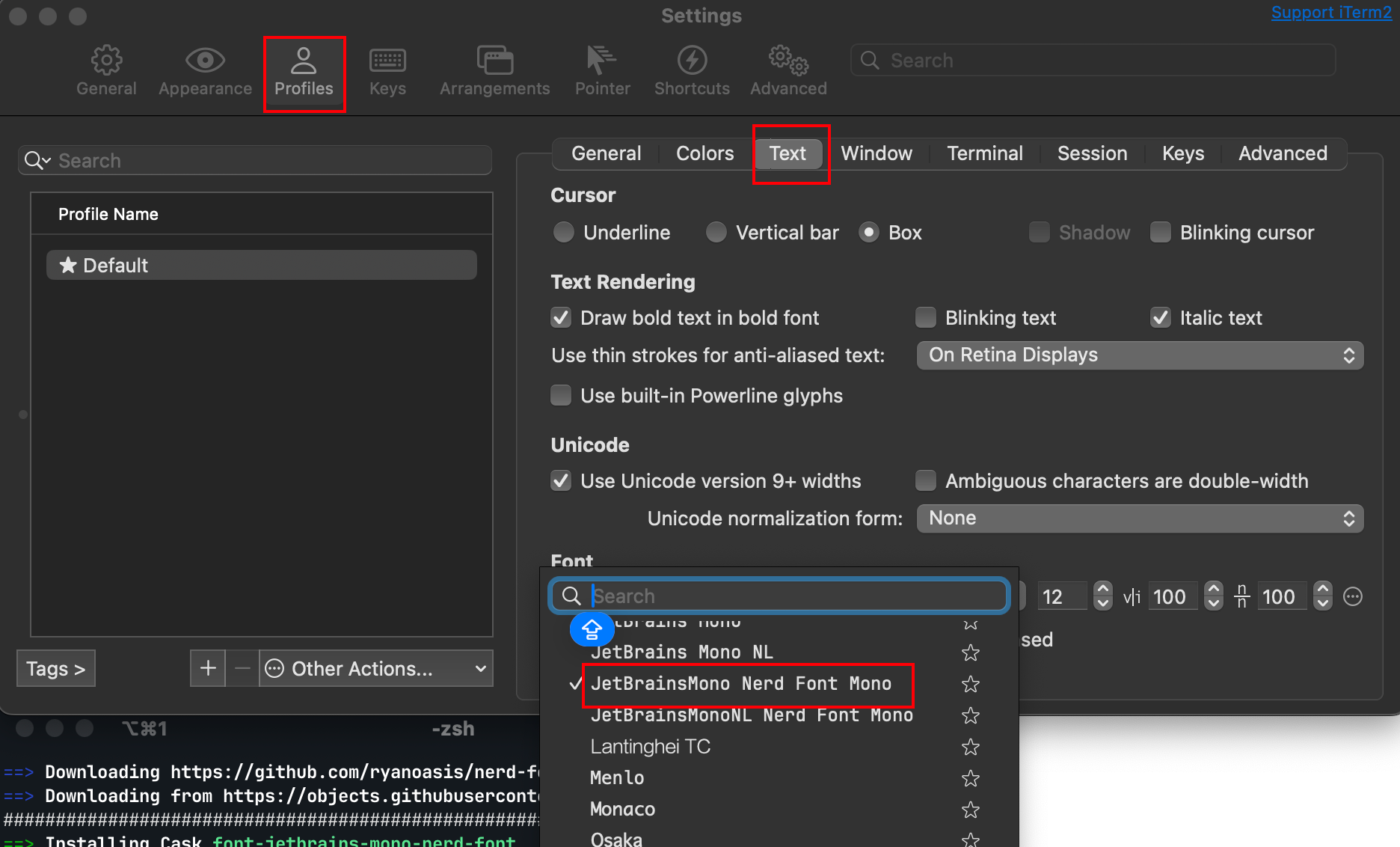This screenshot has height=847, width=1400.
Task: Switch to the Colors tab
Action: point(704,153)
